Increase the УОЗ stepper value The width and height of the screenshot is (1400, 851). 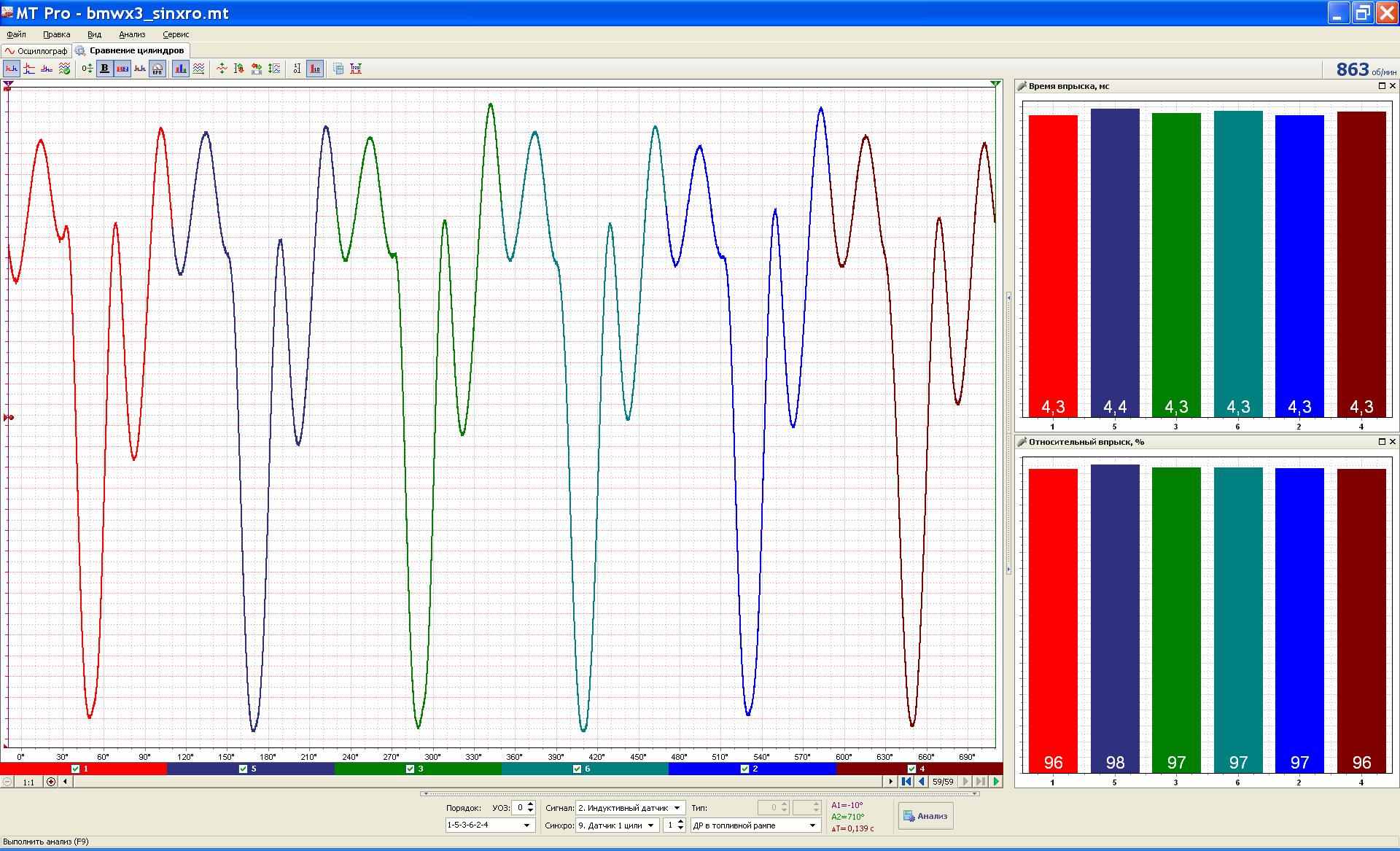(530, 804)
